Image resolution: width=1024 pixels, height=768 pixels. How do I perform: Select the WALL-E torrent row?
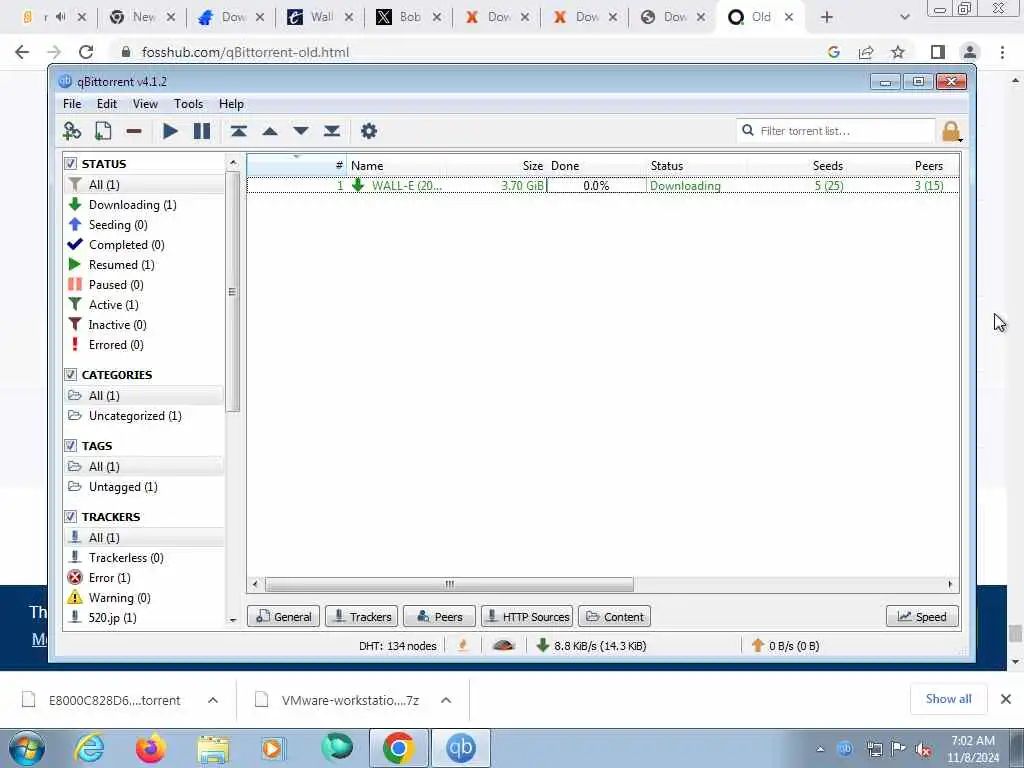click(602, 185)
